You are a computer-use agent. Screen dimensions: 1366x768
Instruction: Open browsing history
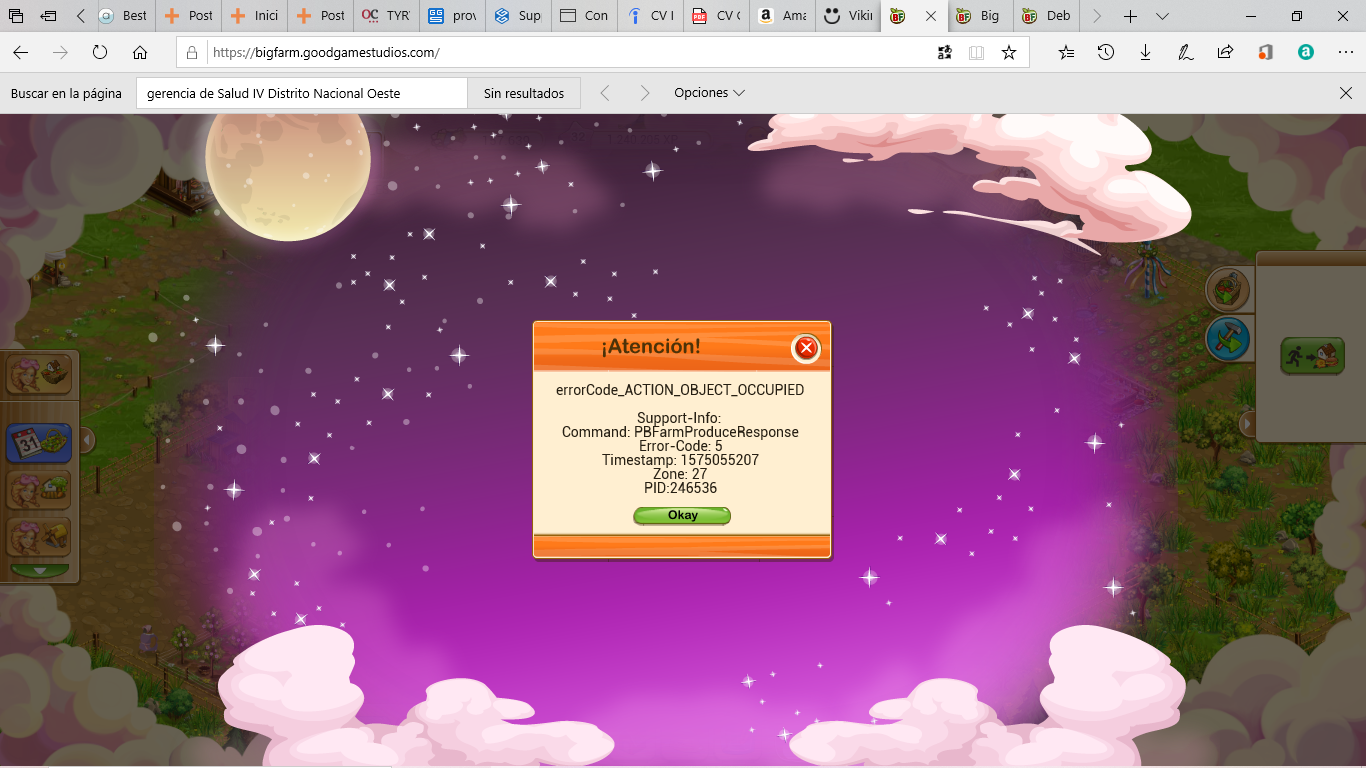click(1106, 52)
